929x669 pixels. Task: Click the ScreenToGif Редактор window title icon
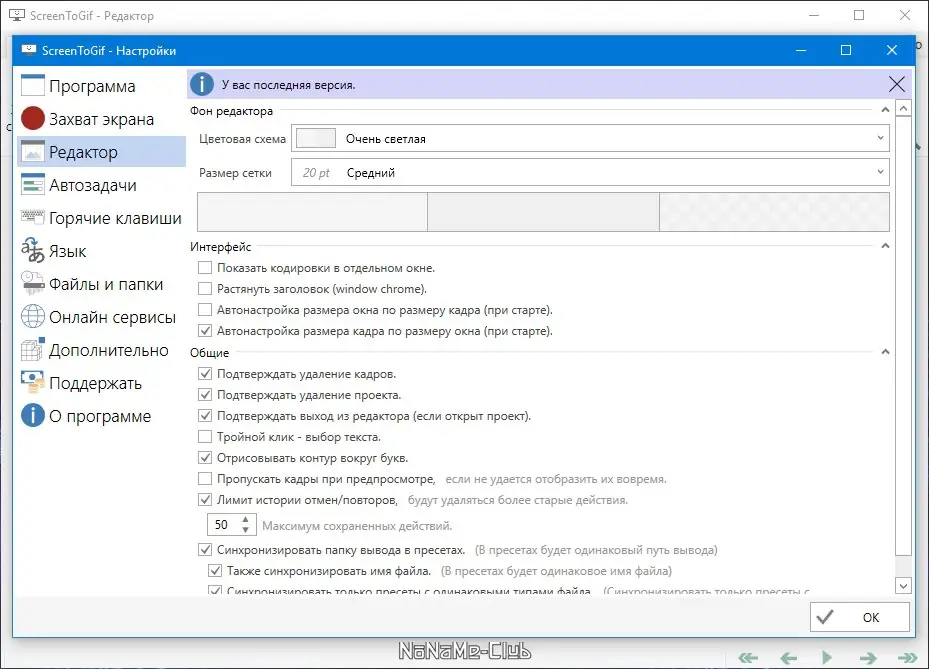(17, 15)
